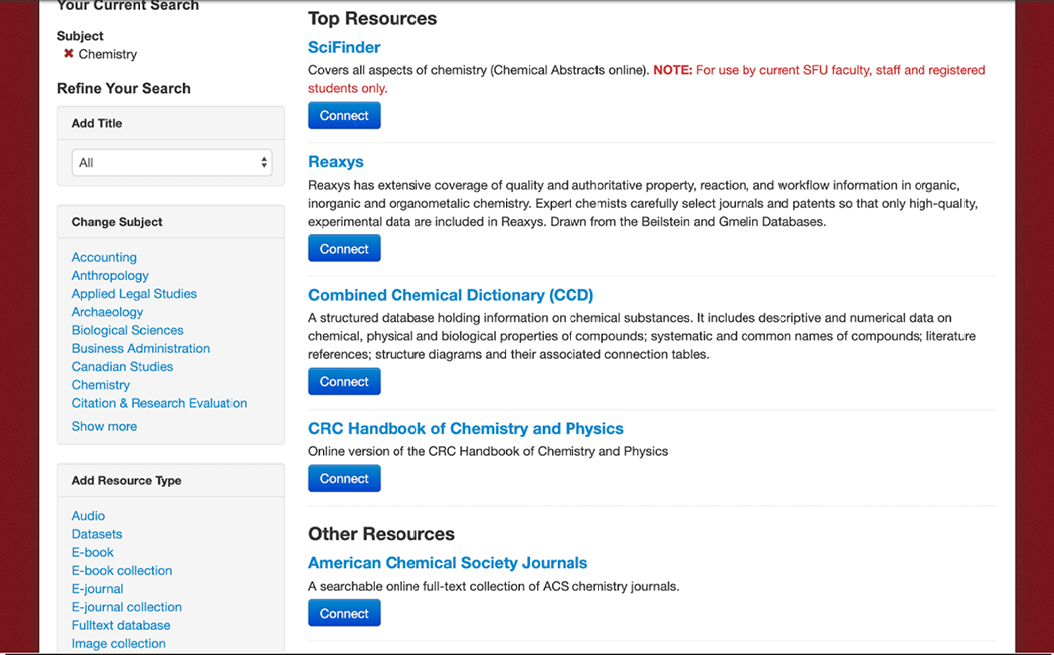Open the Combined Chemical Dictionary (CCD) page
This screenshot has width=1054, height=655.
point(450,295)
